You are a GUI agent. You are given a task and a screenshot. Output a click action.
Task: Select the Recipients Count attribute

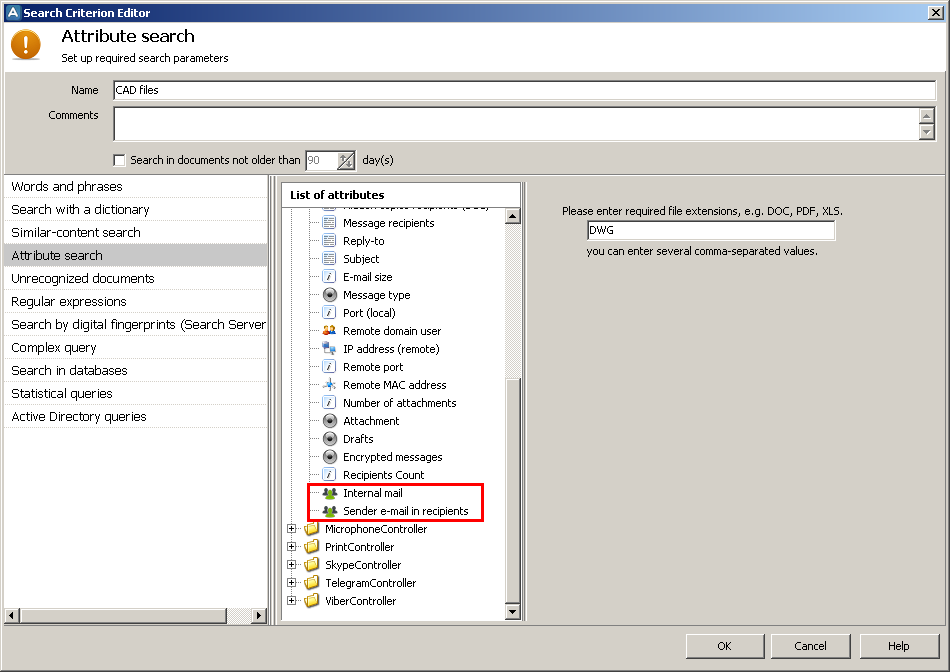point(384,475)
